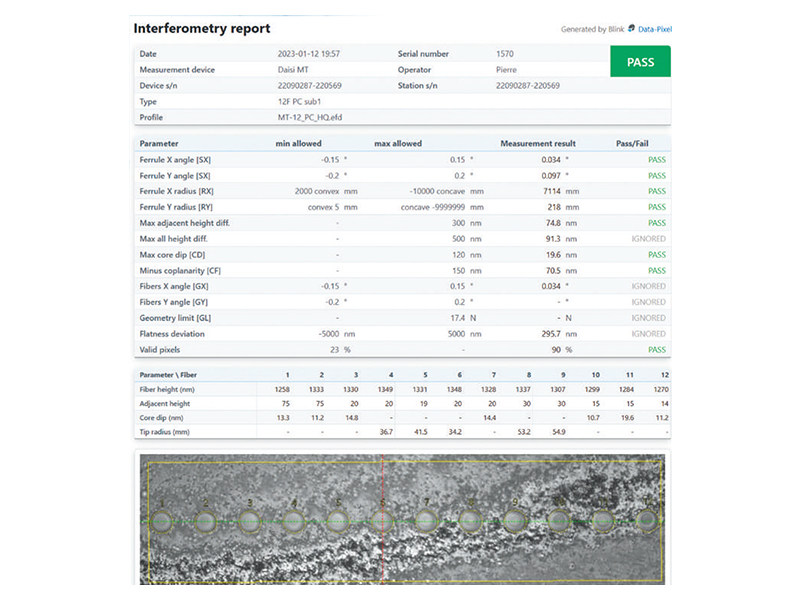Click the Measurement result column header
Viewport: 800px width, 600px height.
[x=538, y=144]
